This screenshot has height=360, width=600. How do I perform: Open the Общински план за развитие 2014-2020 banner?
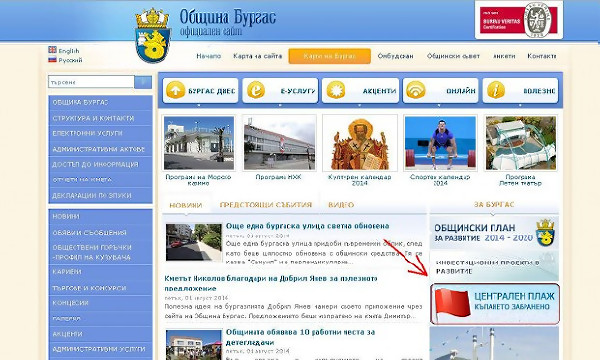tap(494, 233)
